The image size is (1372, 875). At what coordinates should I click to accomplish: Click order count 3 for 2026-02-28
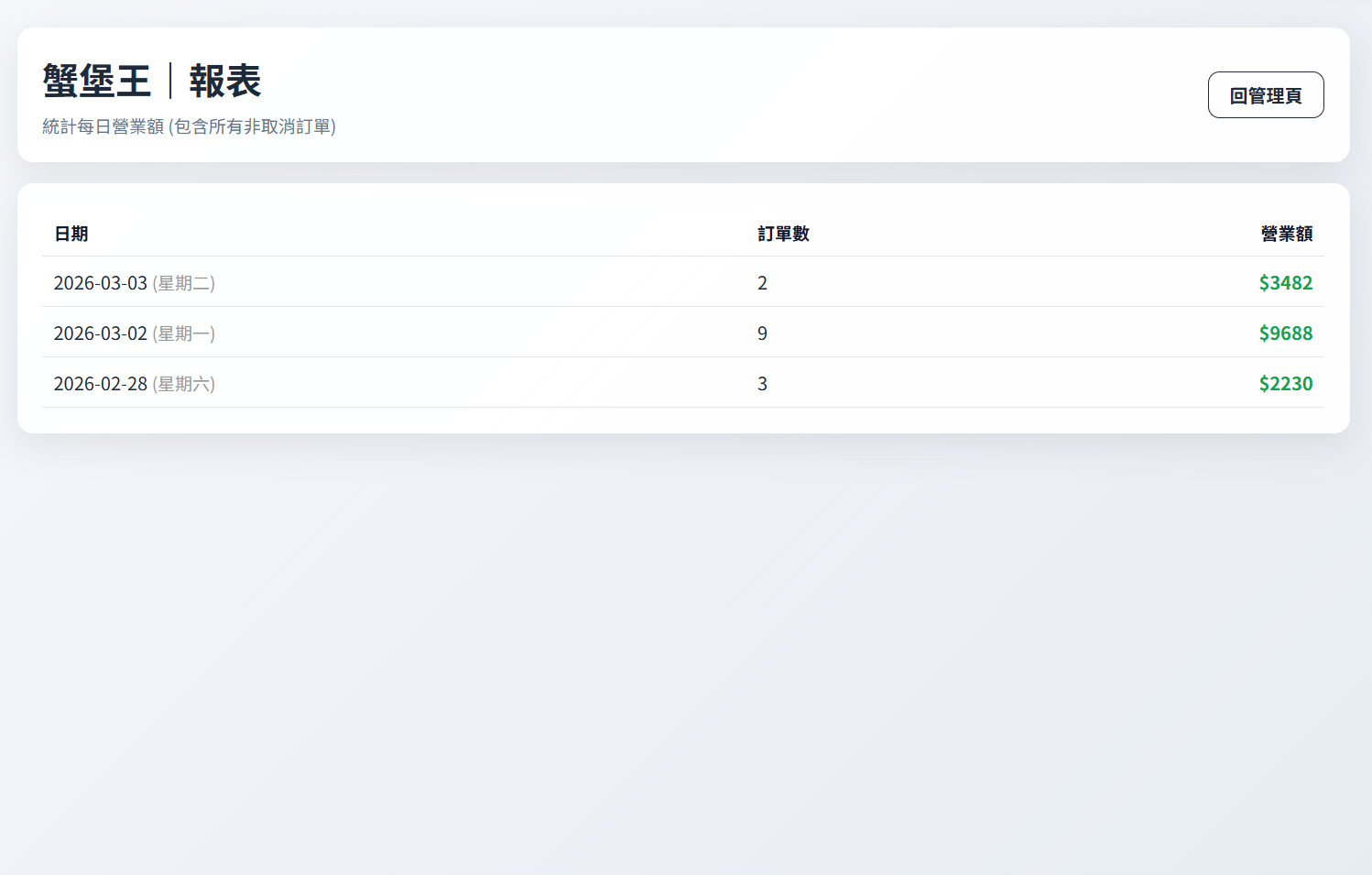coord(762,384)
